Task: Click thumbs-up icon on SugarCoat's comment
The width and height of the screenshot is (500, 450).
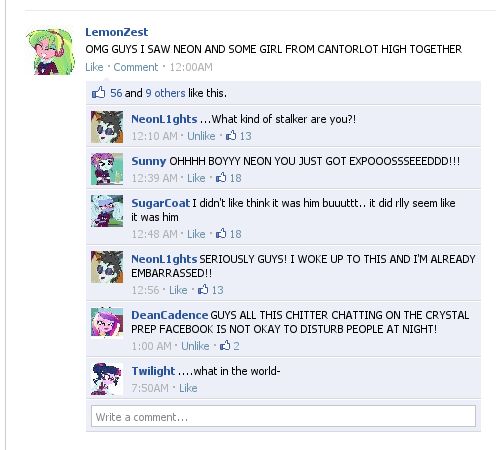Action: pyautogui.click(x=221, y=233)
